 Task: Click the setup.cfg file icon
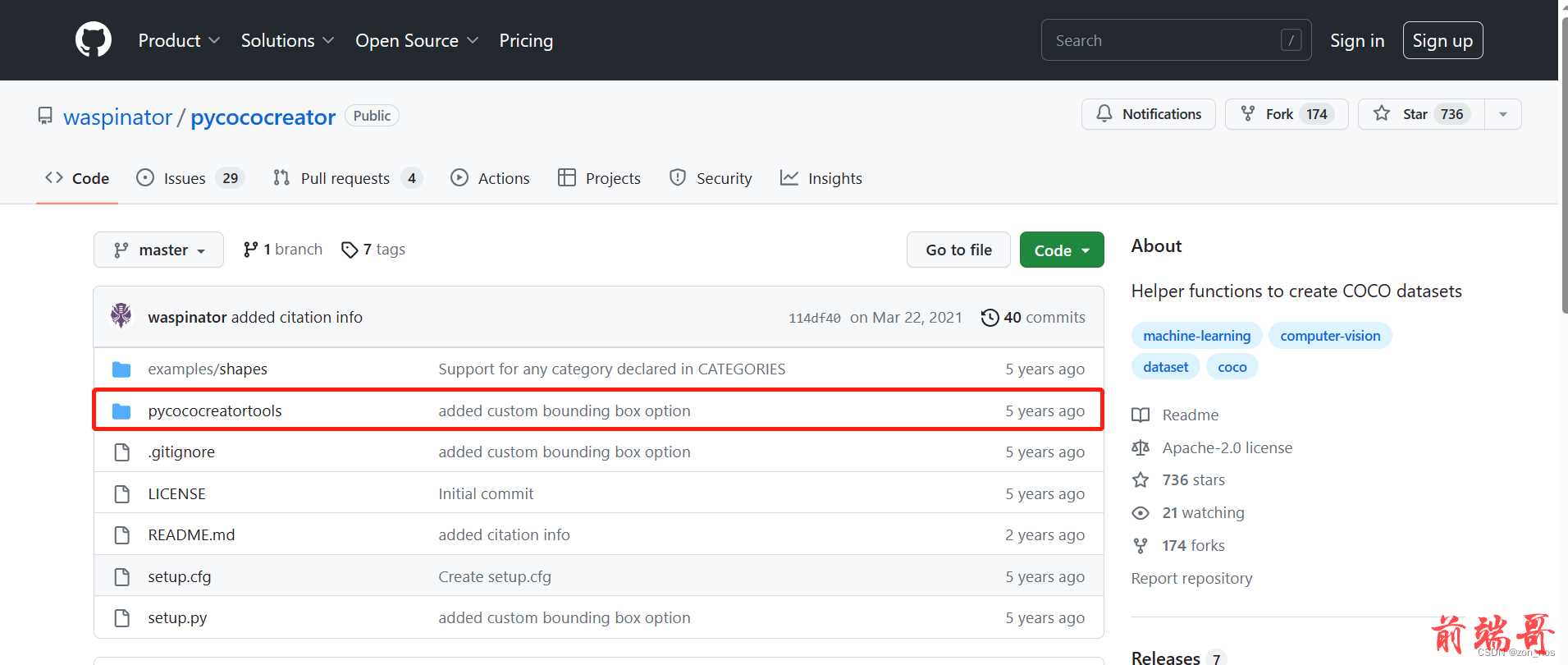coord(122,577)
